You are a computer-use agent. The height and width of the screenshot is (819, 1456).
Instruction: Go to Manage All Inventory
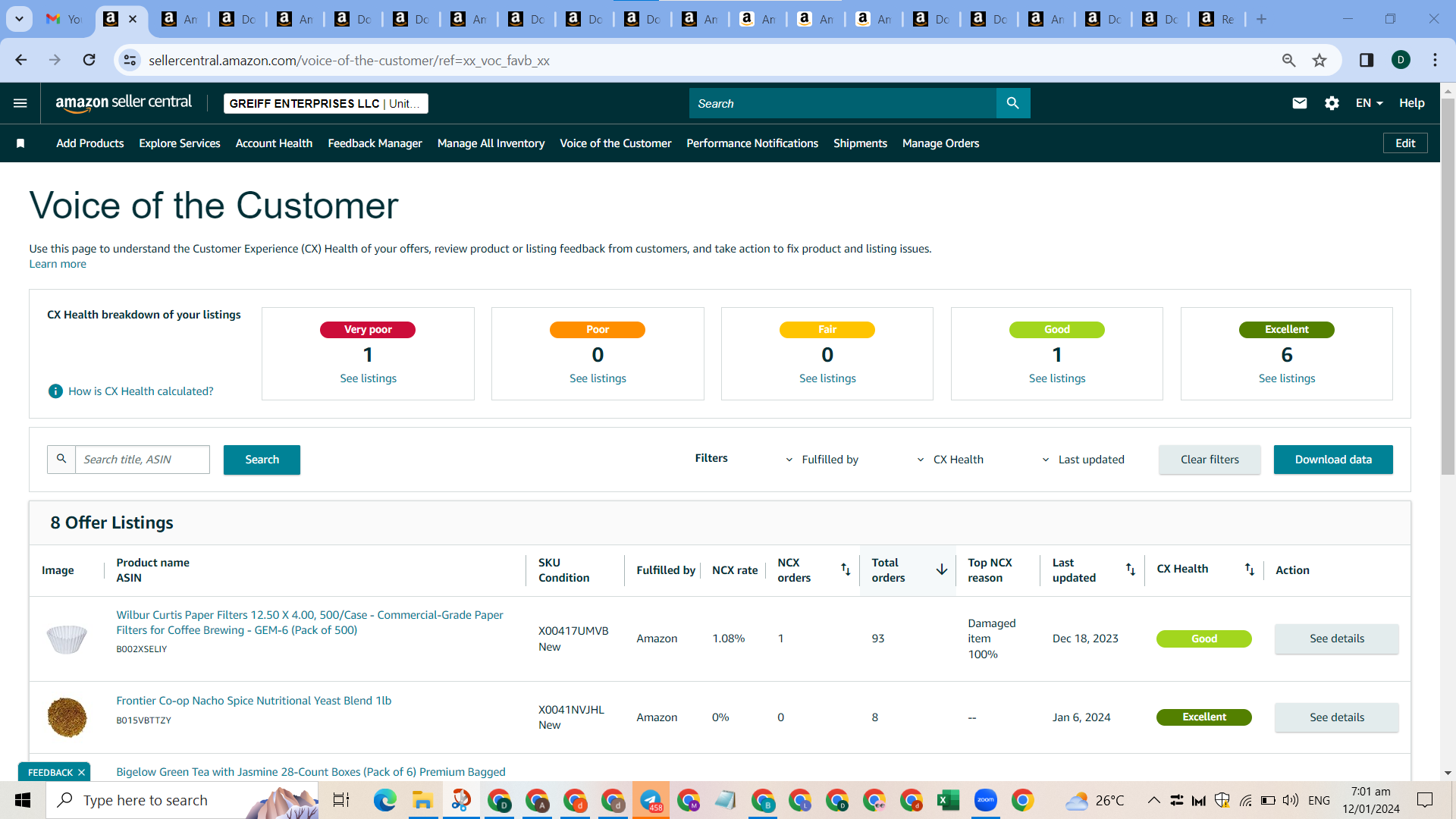[x=491, y=143]
